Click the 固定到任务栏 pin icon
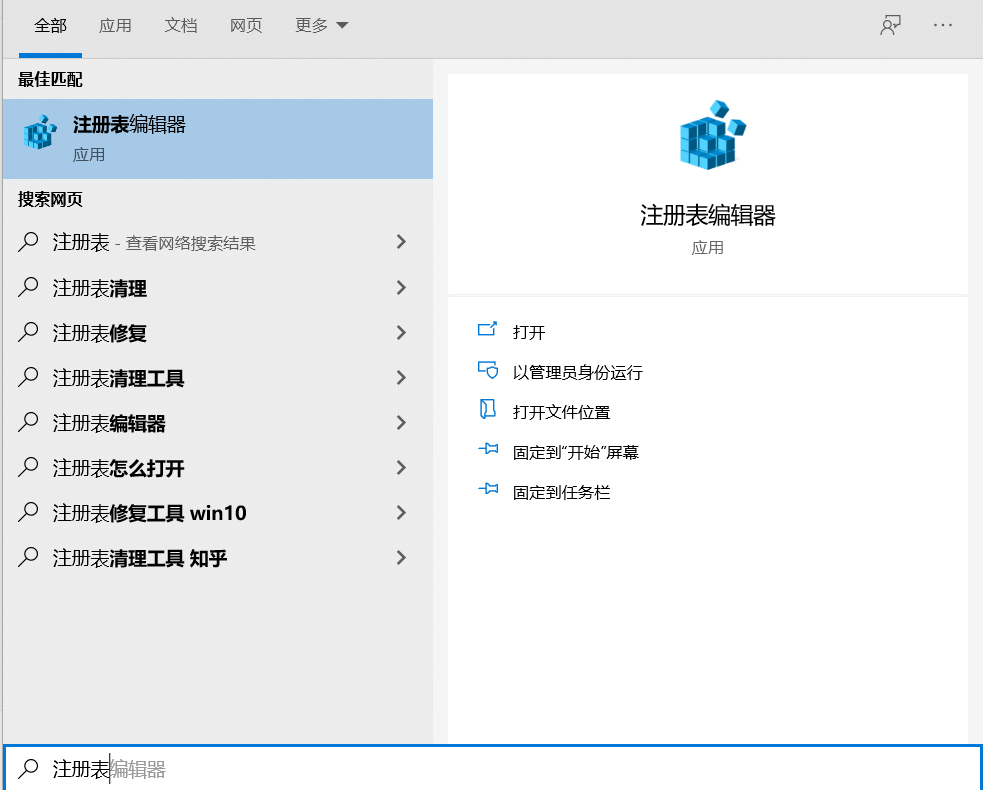 [x=489, y=491]
